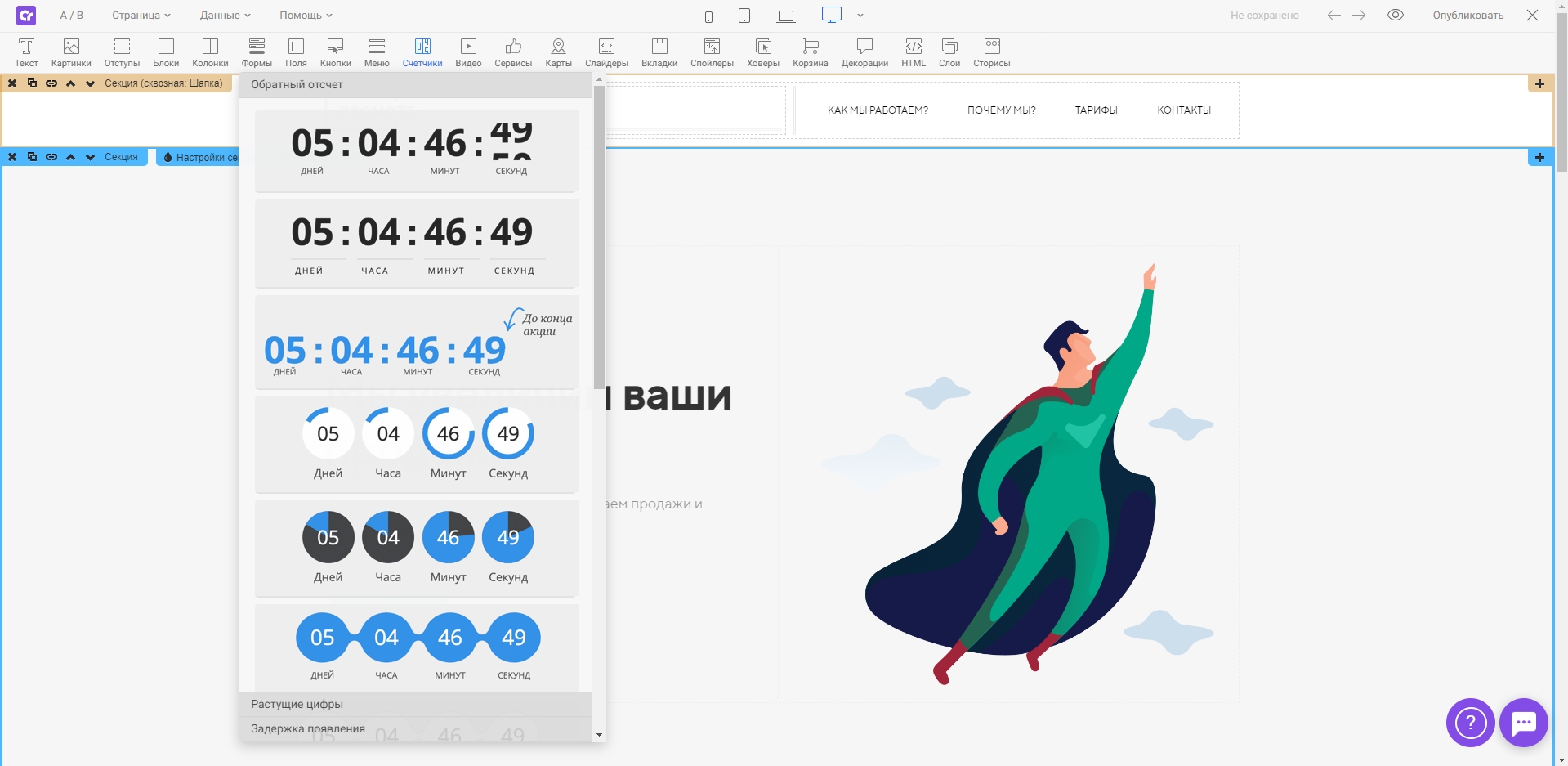Screen dimensions: 1568x766
Task: Open the Страница dropdown menu
Action: (141, 16)
